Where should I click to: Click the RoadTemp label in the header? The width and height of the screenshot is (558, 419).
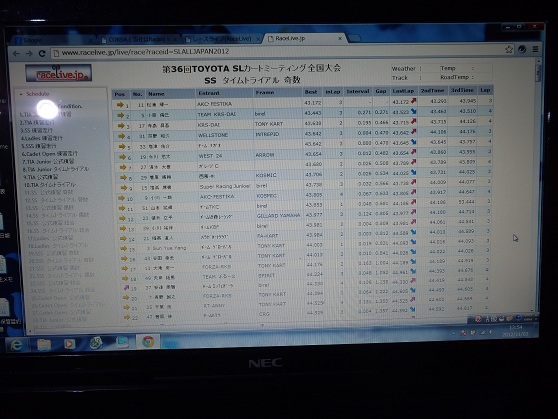454,77
